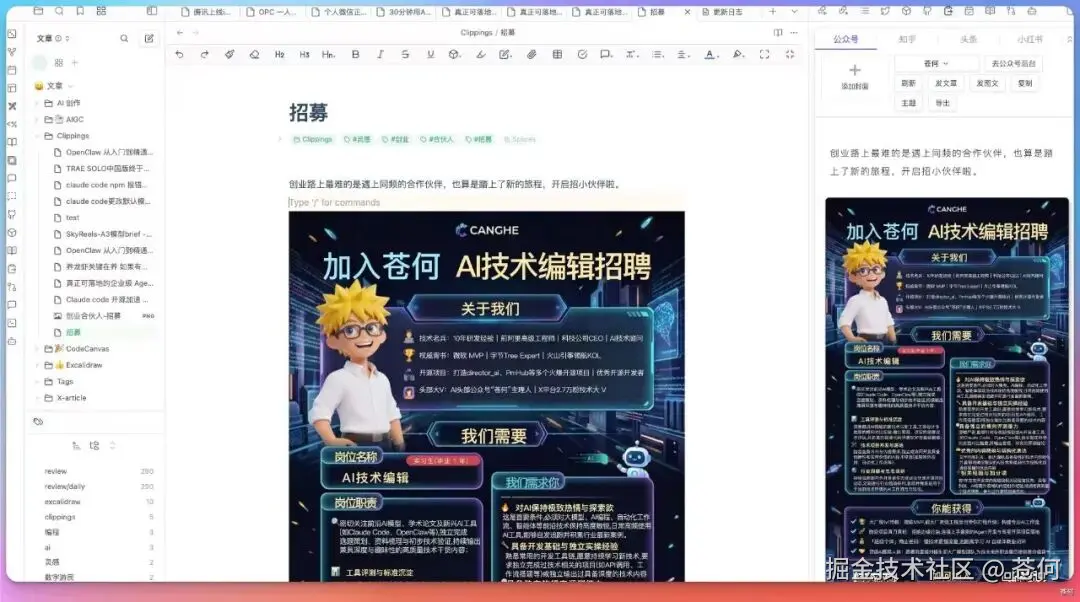This screenshot has height=602, width=1080.
Task: Toggle strikethrough formatting
Action: tap(403, 56)
